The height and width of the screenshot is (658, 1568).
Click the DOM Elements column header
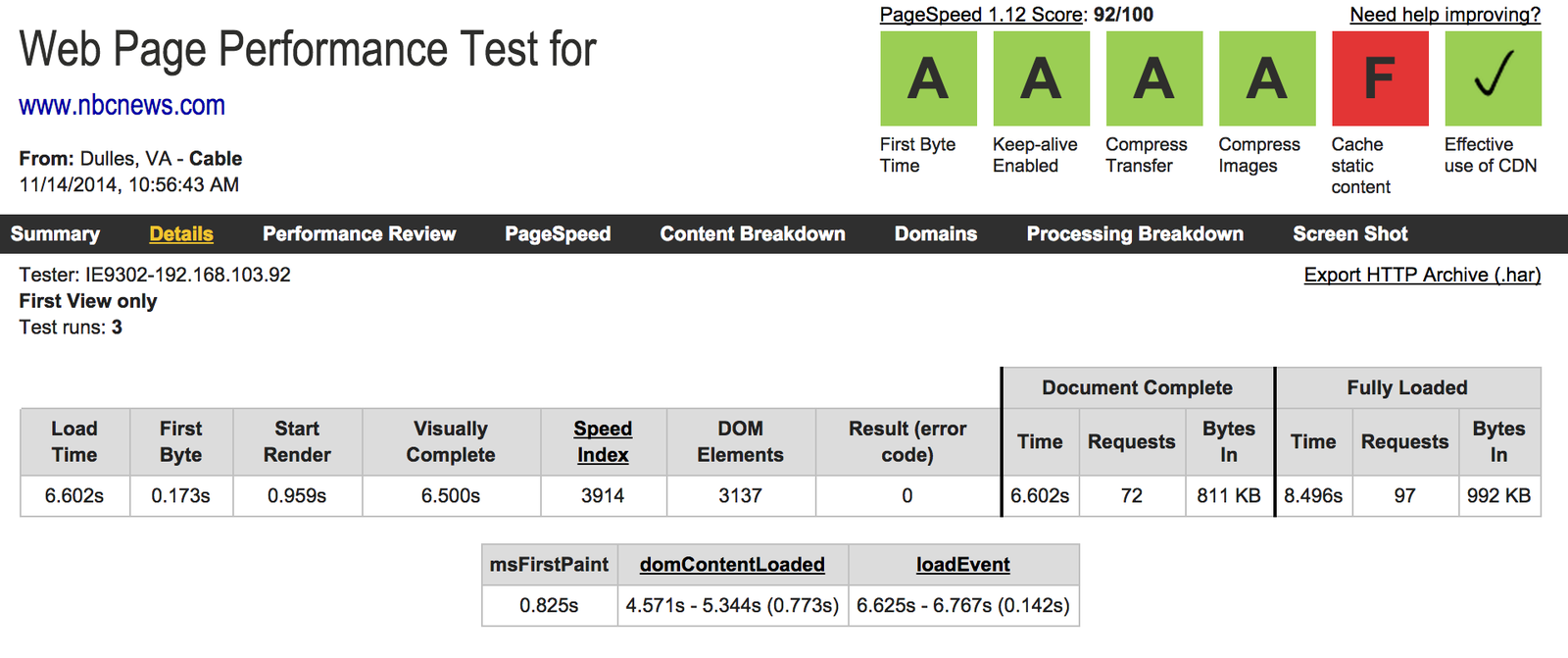pos(740,441)
